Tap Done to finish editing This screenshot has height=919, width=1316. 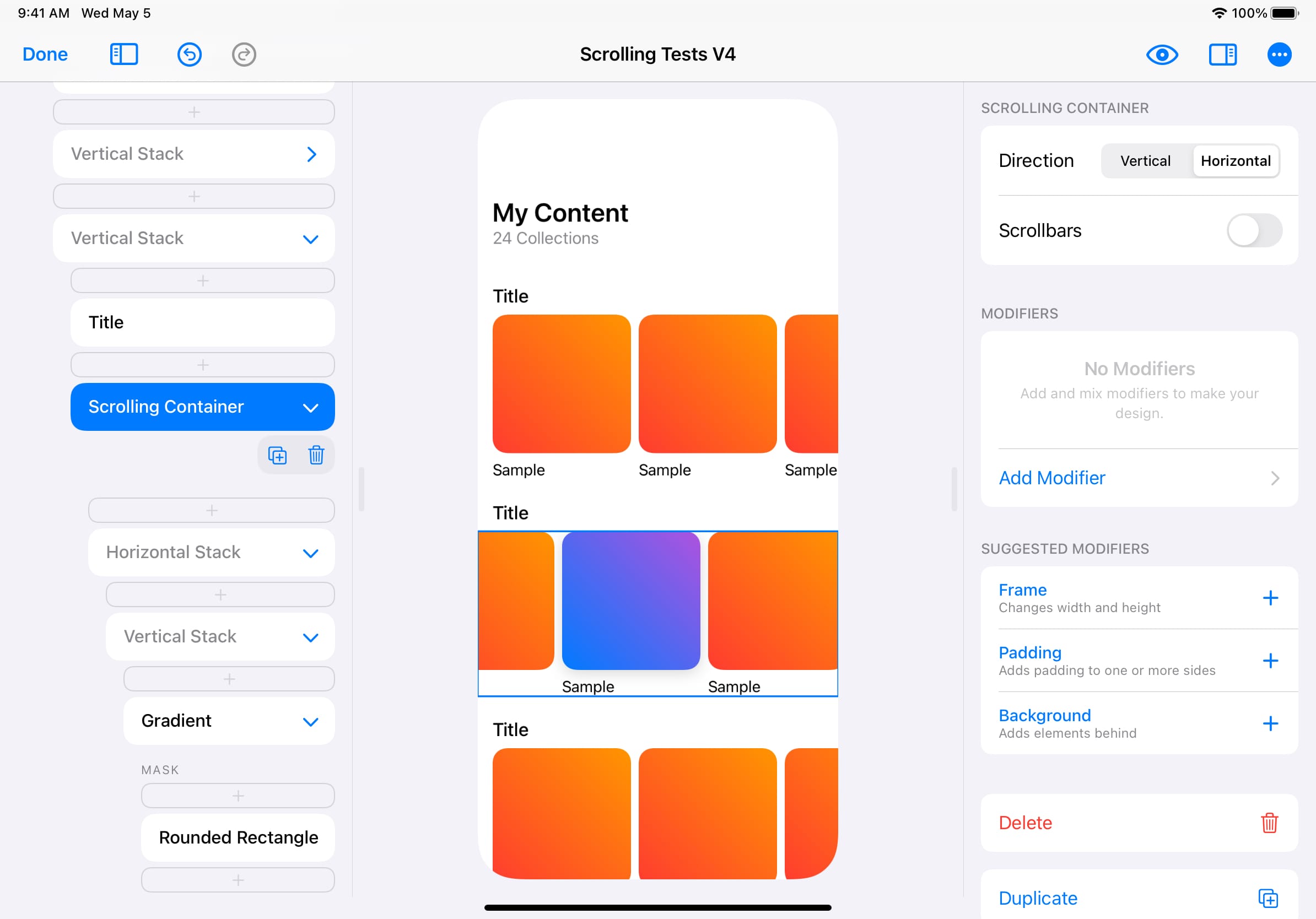(45, 55)
